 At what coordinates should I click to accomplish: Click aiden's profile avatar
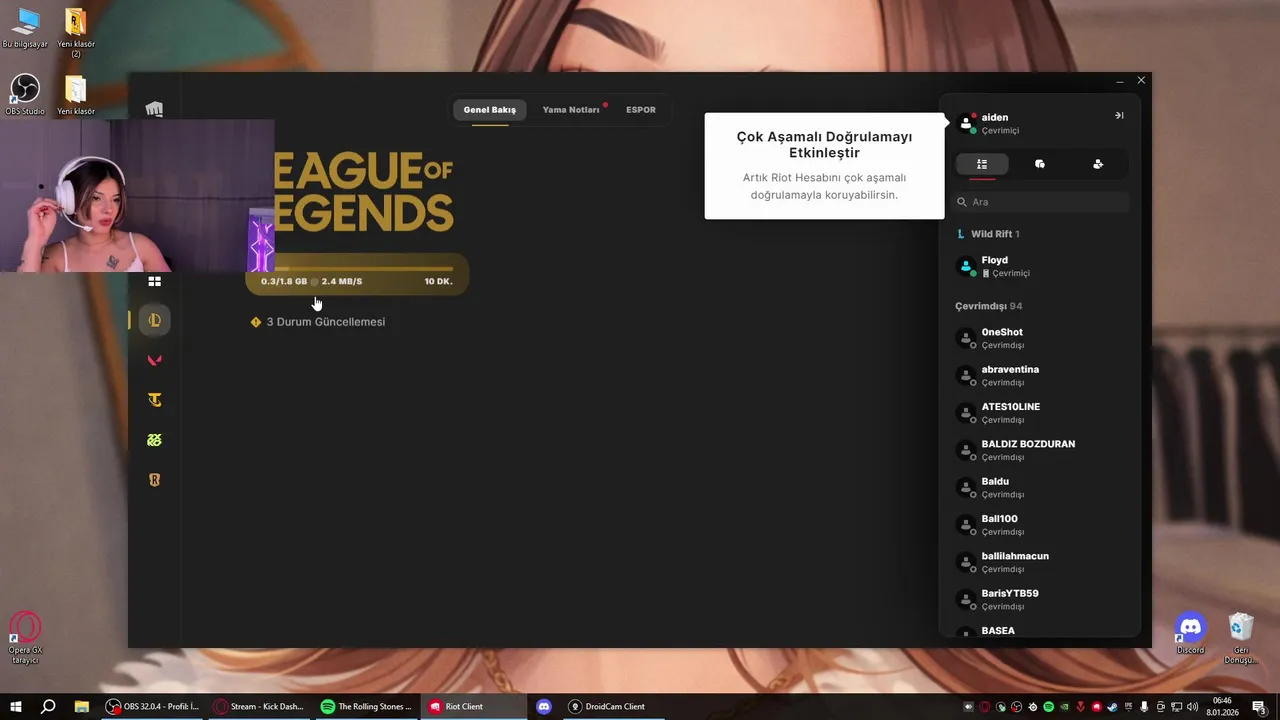click(x=966, y=123)
